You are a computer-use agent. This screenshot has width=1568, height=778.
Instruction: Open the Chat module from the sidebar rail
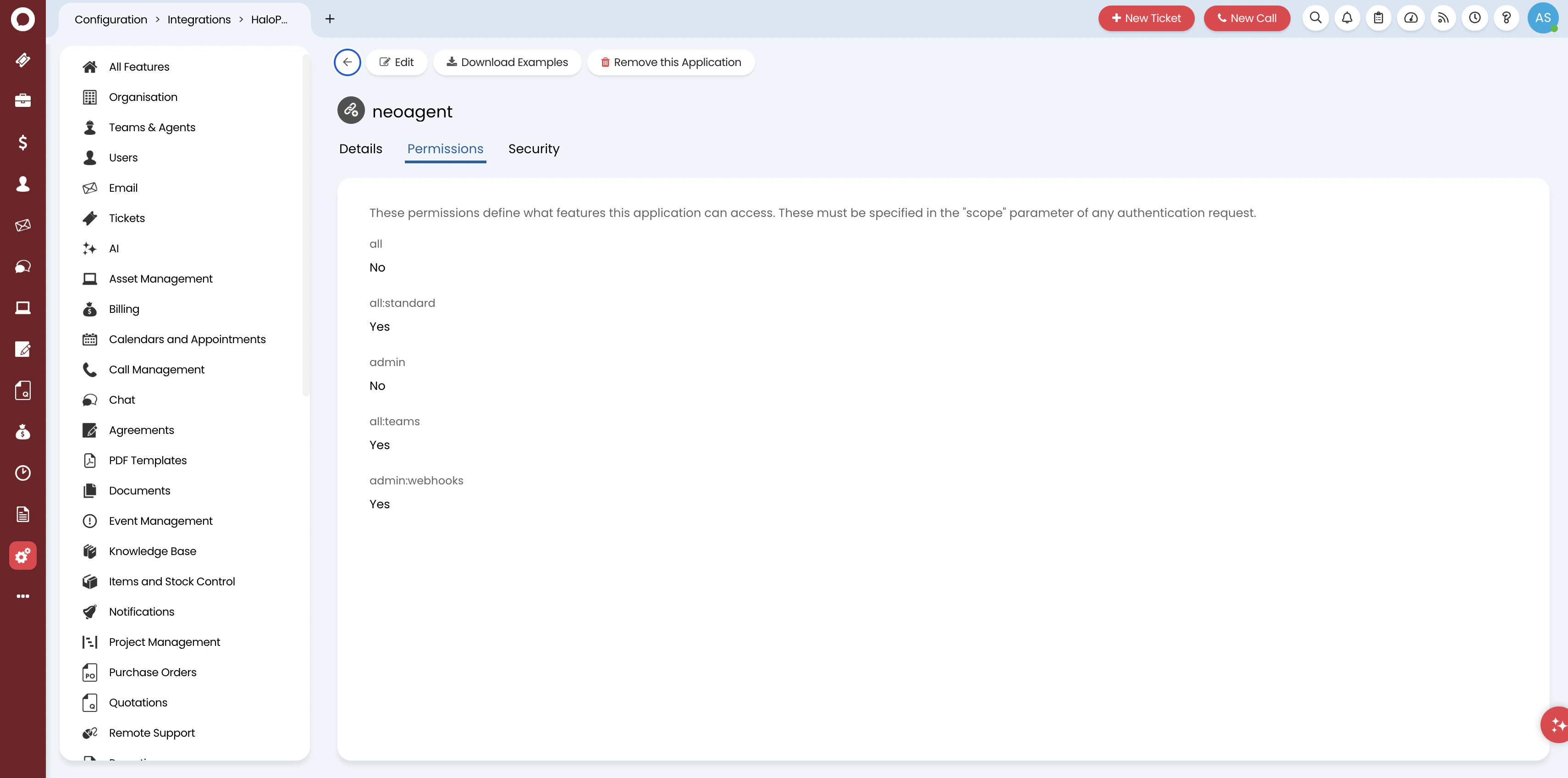point(22,266)
